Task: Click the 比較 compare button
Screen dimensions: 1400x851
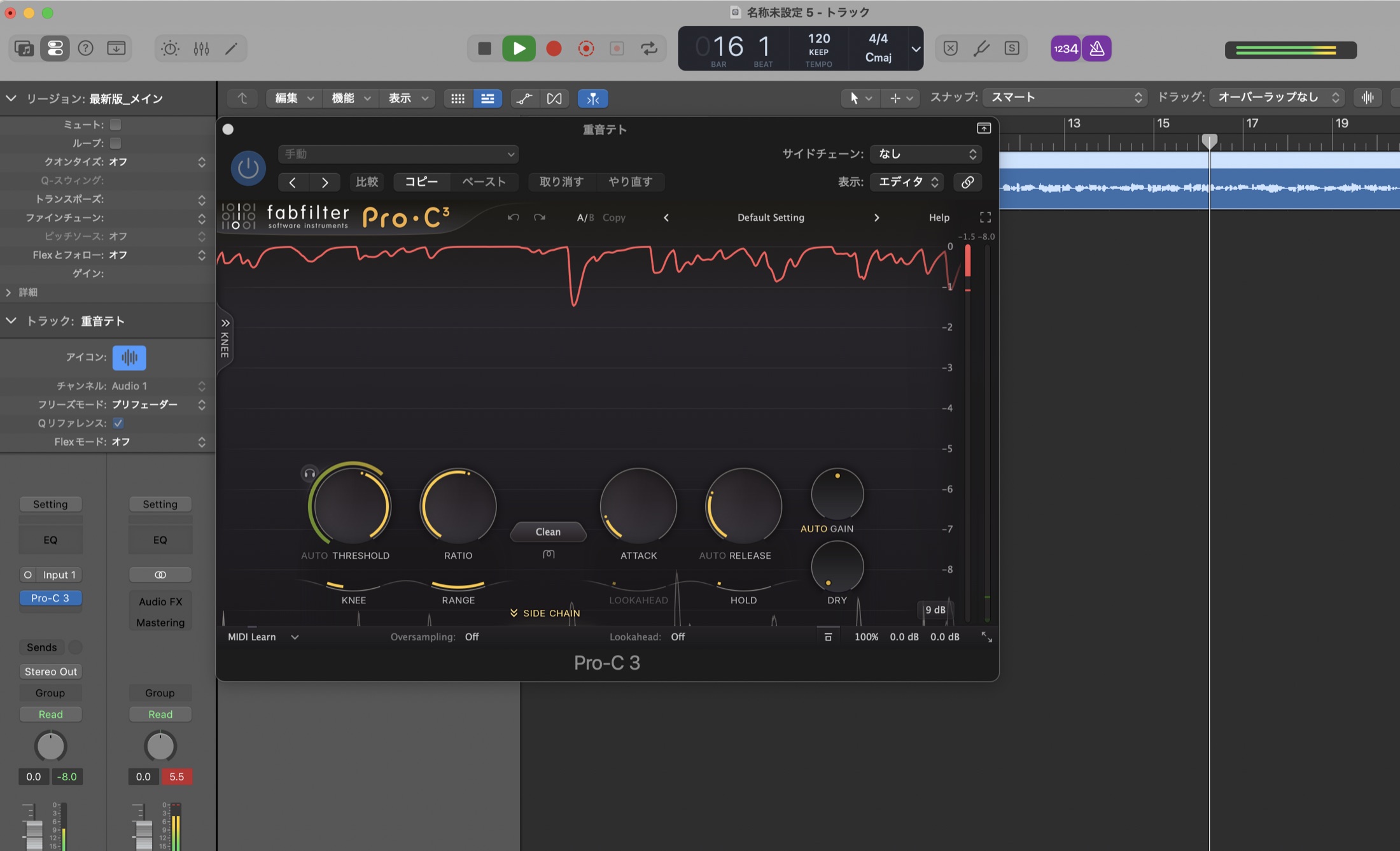Action: [367, 182]
